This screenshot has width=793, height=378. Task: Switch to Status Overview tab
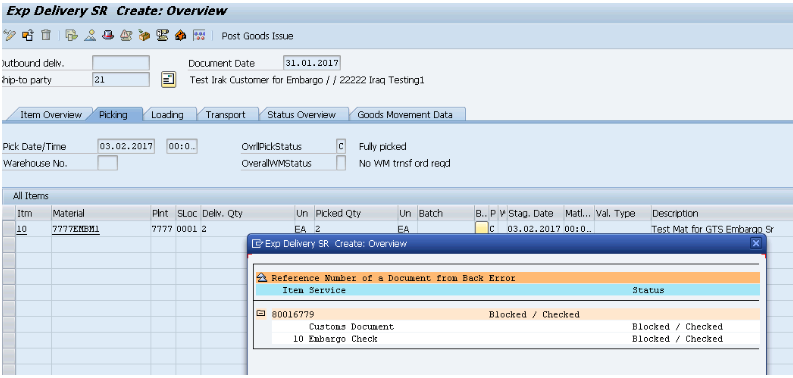(x=301, y=115)
